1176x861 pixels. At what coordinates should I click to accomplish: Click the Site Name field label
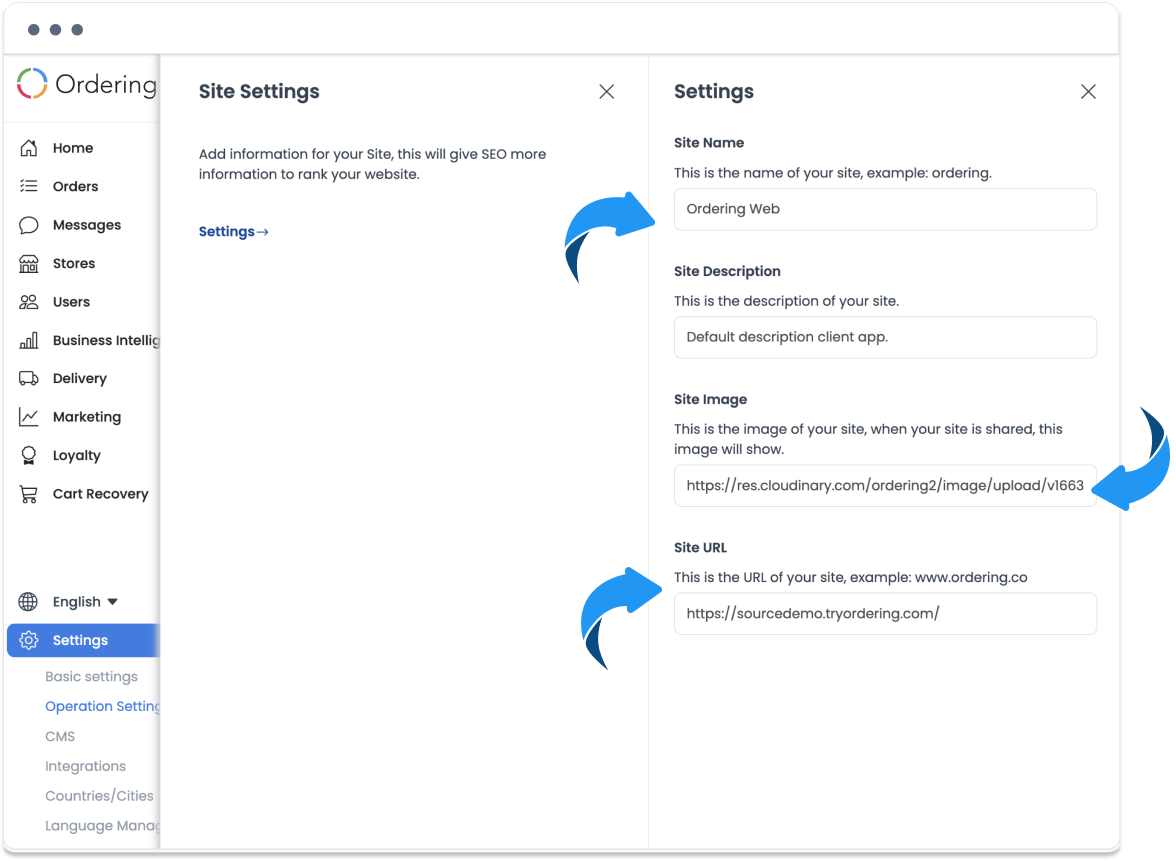(x=709, y=142)
